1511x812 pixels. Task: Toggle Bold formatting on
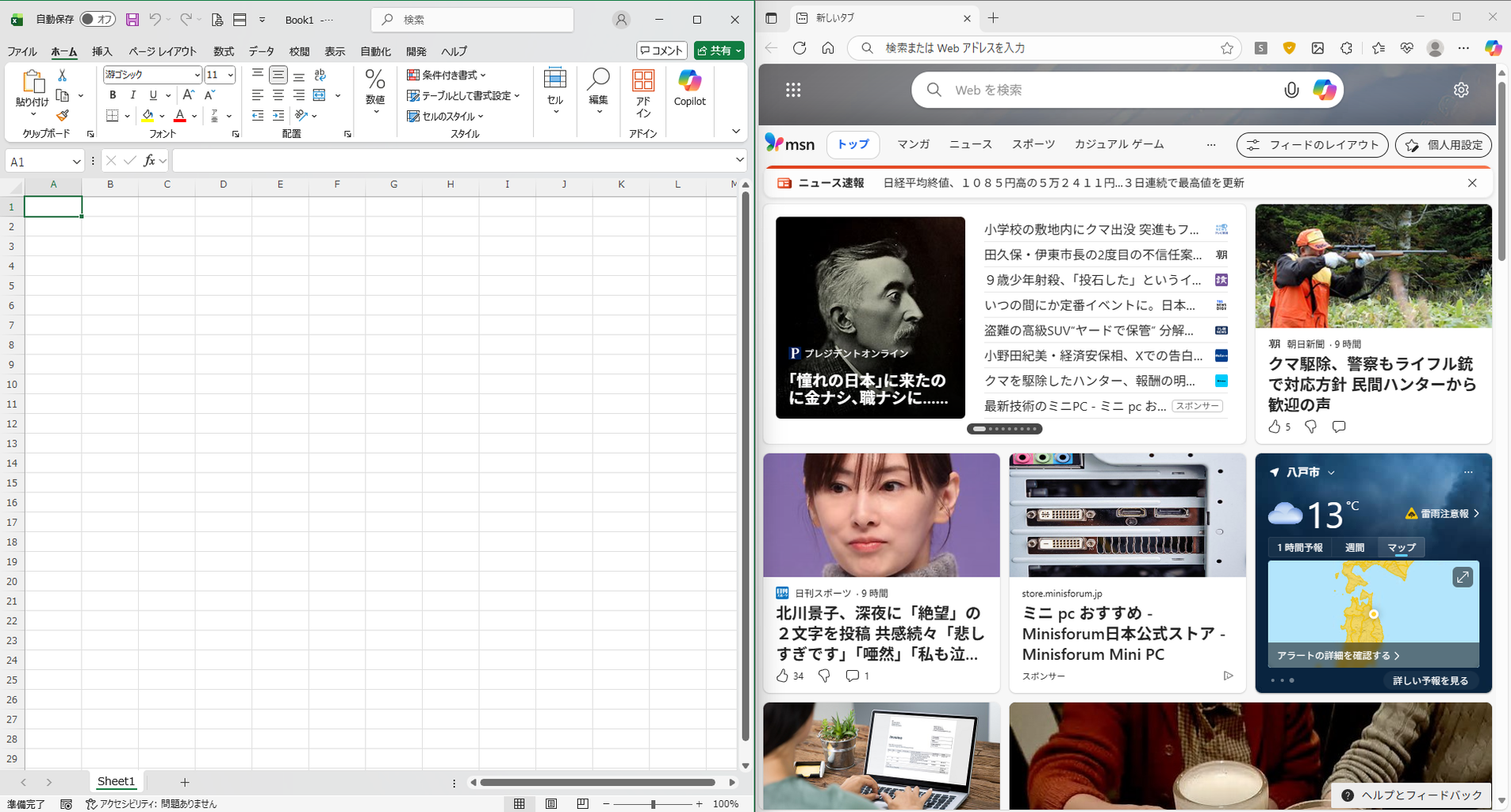[x=113, y=95]
